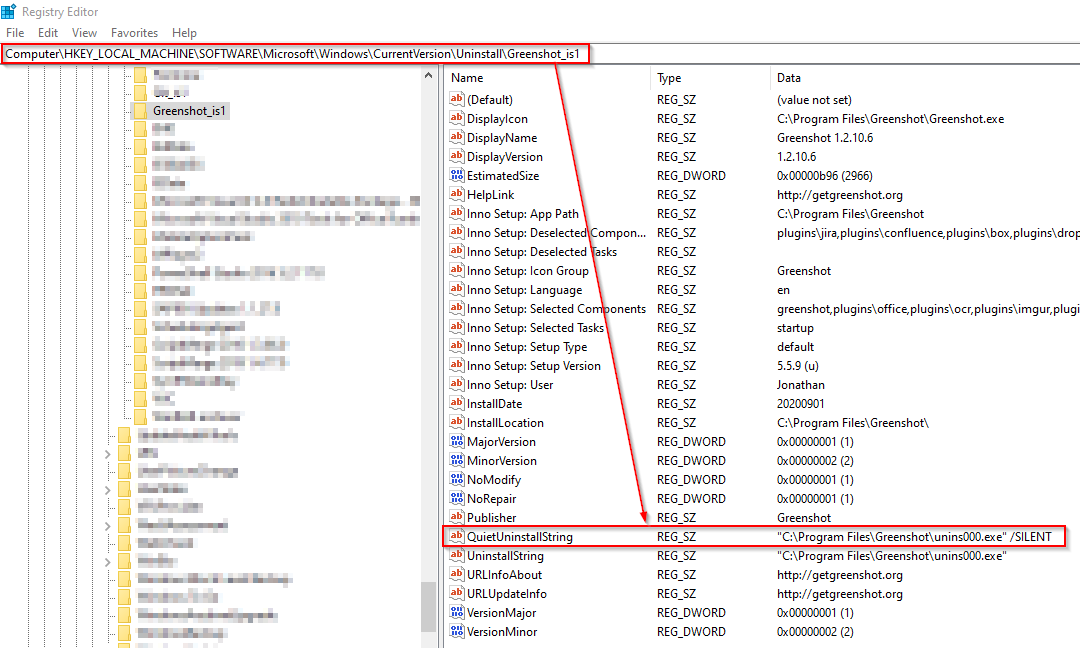Viewport: 1080px width, 648px height.
Task: Select the QuietUninstallString value icon
Action: point(457,536)
